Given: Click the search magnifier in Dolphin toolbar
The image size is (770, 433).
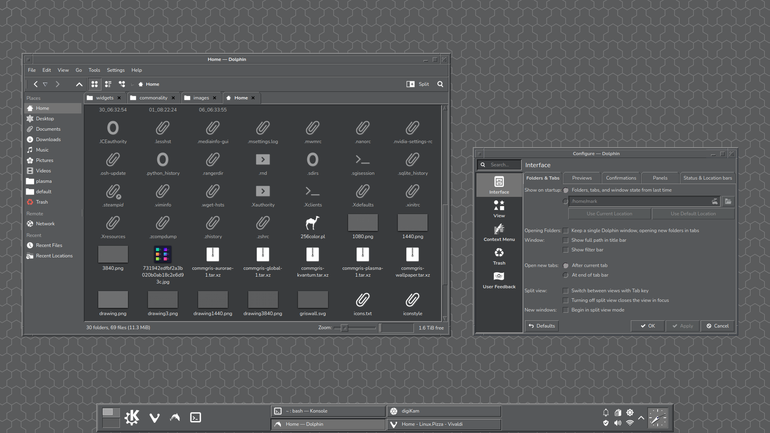Looking at the screenshot, I should 440,84.
